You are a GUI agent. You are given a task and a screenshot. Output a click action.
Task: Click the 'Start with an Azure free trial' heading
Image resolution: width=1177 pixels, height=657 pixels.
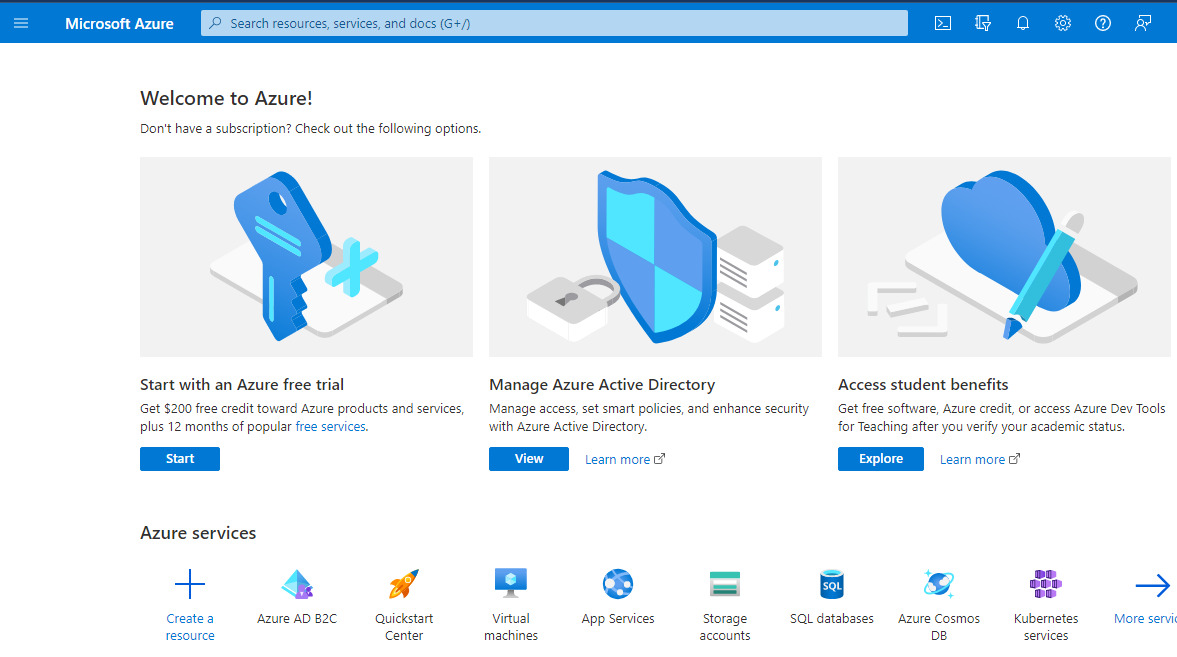click(x=242, y=384)
